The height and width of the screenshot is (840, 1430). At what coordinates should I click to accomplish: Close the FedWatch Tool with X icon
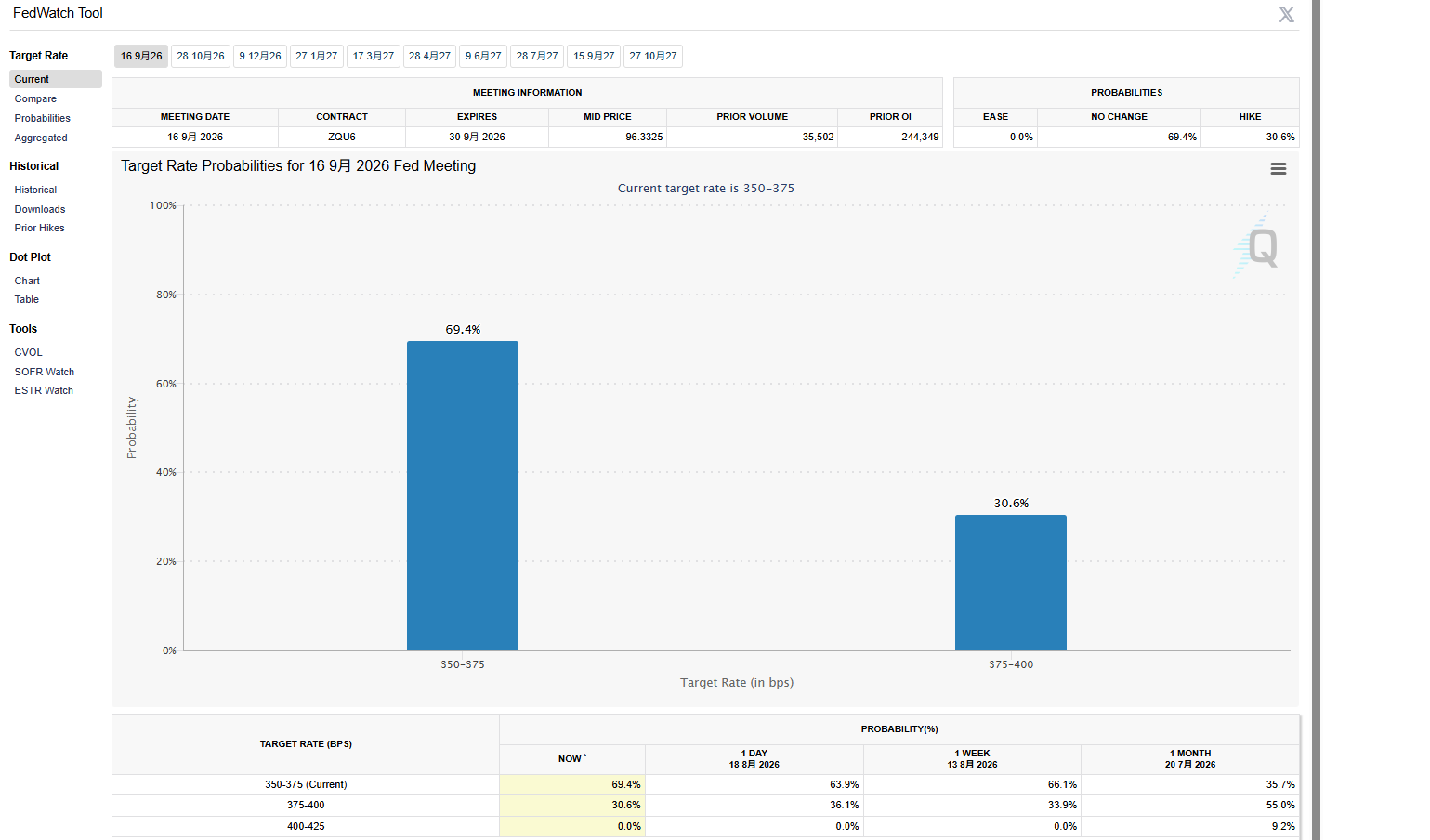click(1286, 15)
